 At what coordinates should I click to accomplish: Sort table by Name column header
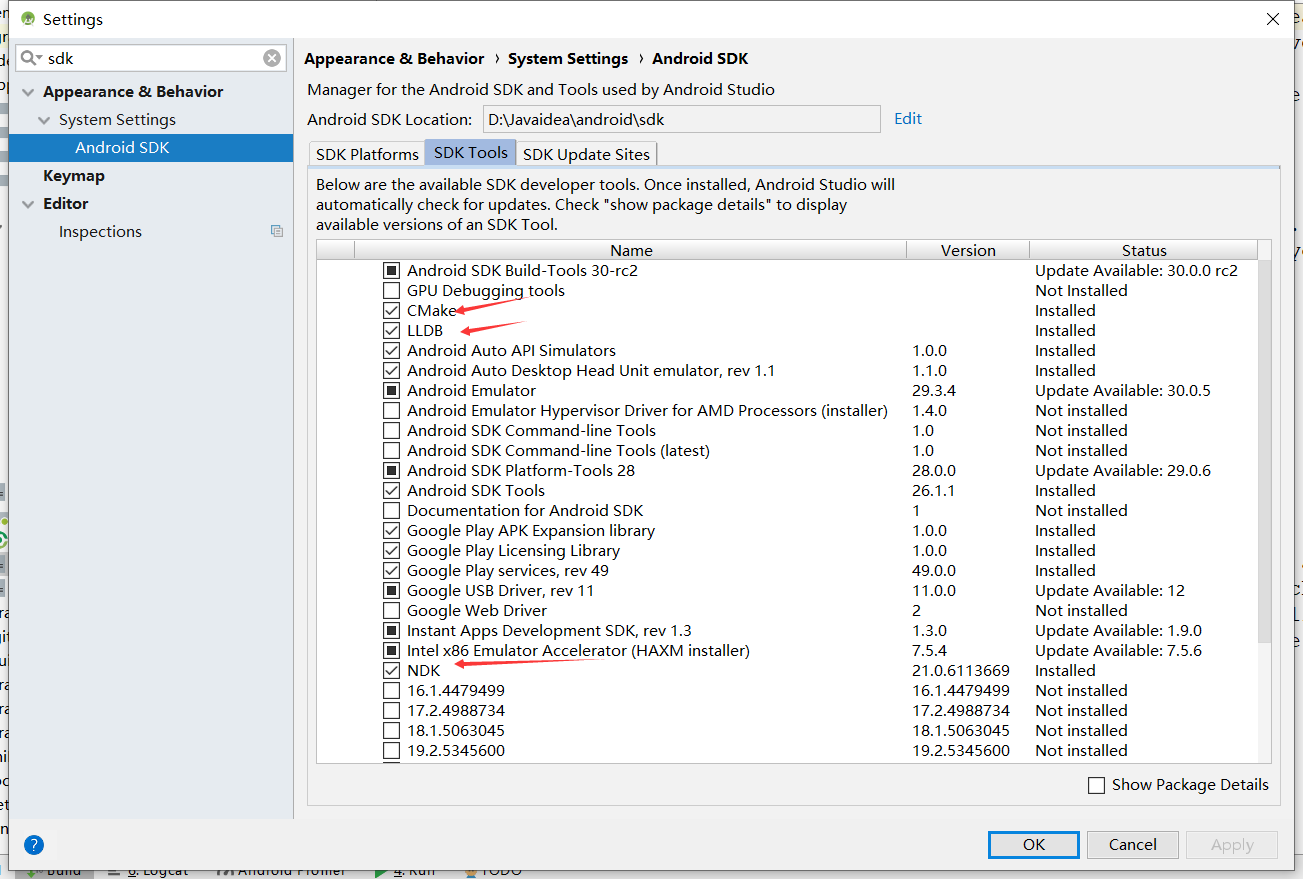coord(631,250)
